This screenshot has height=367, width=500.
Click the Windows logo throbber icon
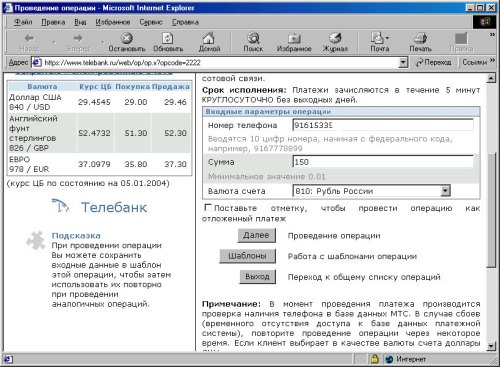pyautogui.click(x=484, y=22)
